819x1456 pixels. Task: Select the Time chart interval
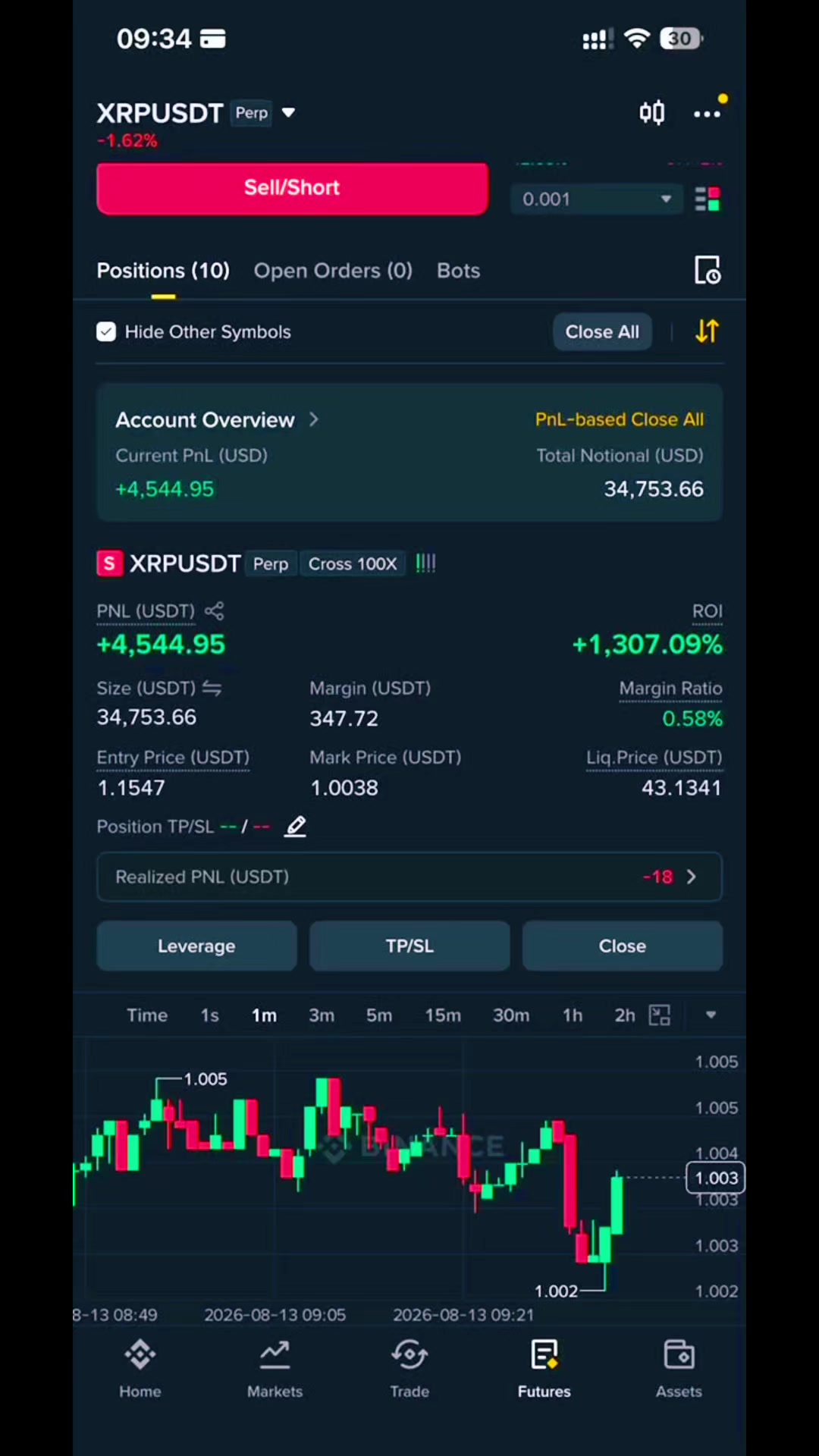point(147,1015)
